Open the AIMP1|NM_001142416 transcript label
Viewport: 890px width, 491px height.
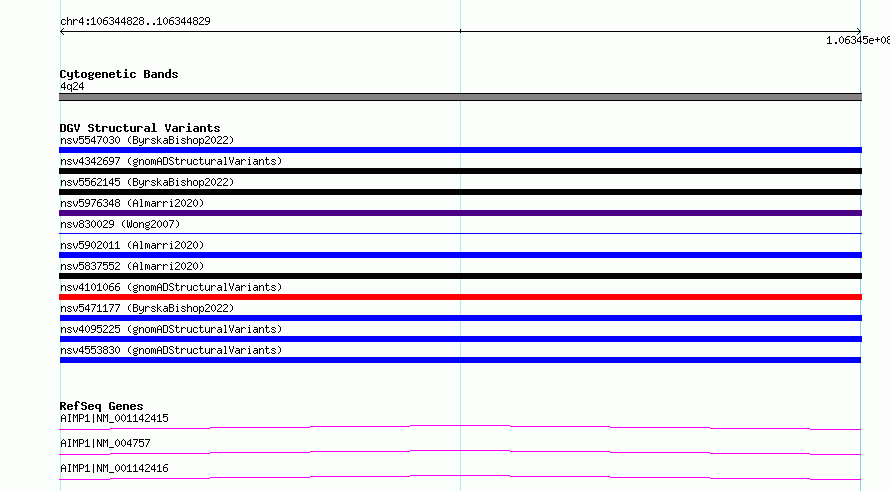pyautogui.click(x=114, y=468)
